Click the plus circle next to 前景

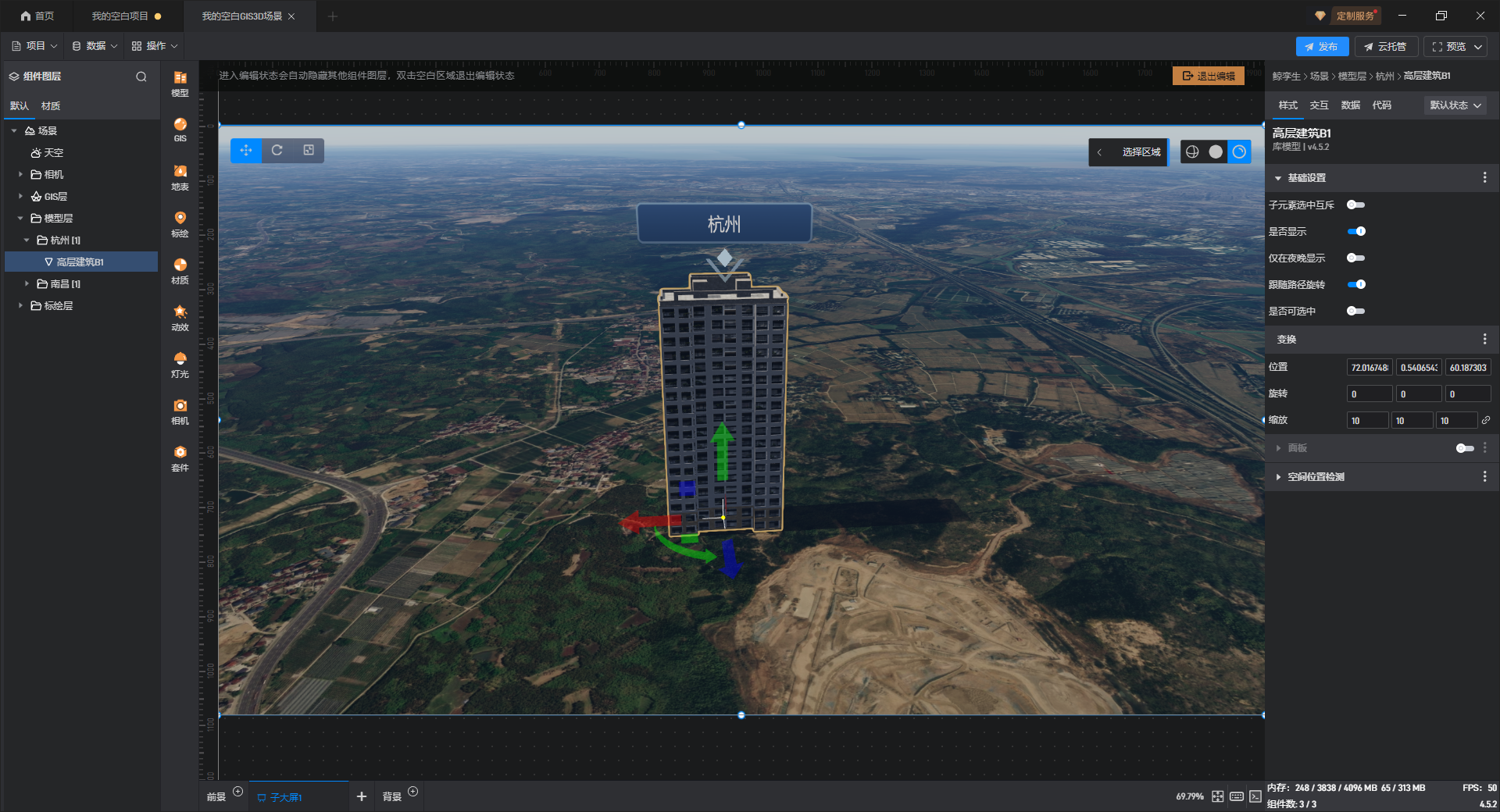pos(238,792)
